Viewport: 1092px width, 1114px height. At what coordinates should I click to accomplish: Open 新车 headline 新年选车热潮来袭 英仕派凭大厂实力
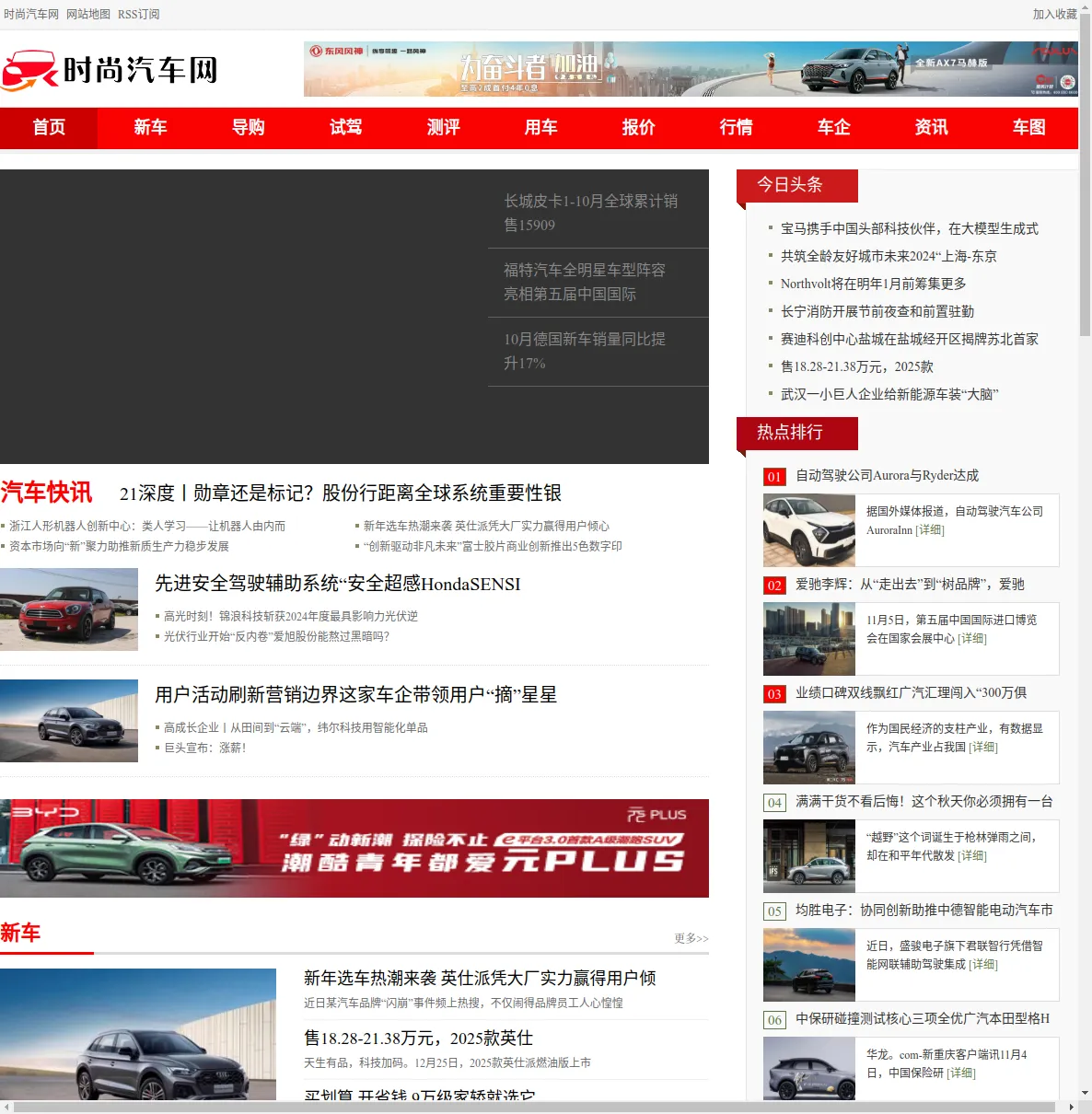click(x=480, y=978)
